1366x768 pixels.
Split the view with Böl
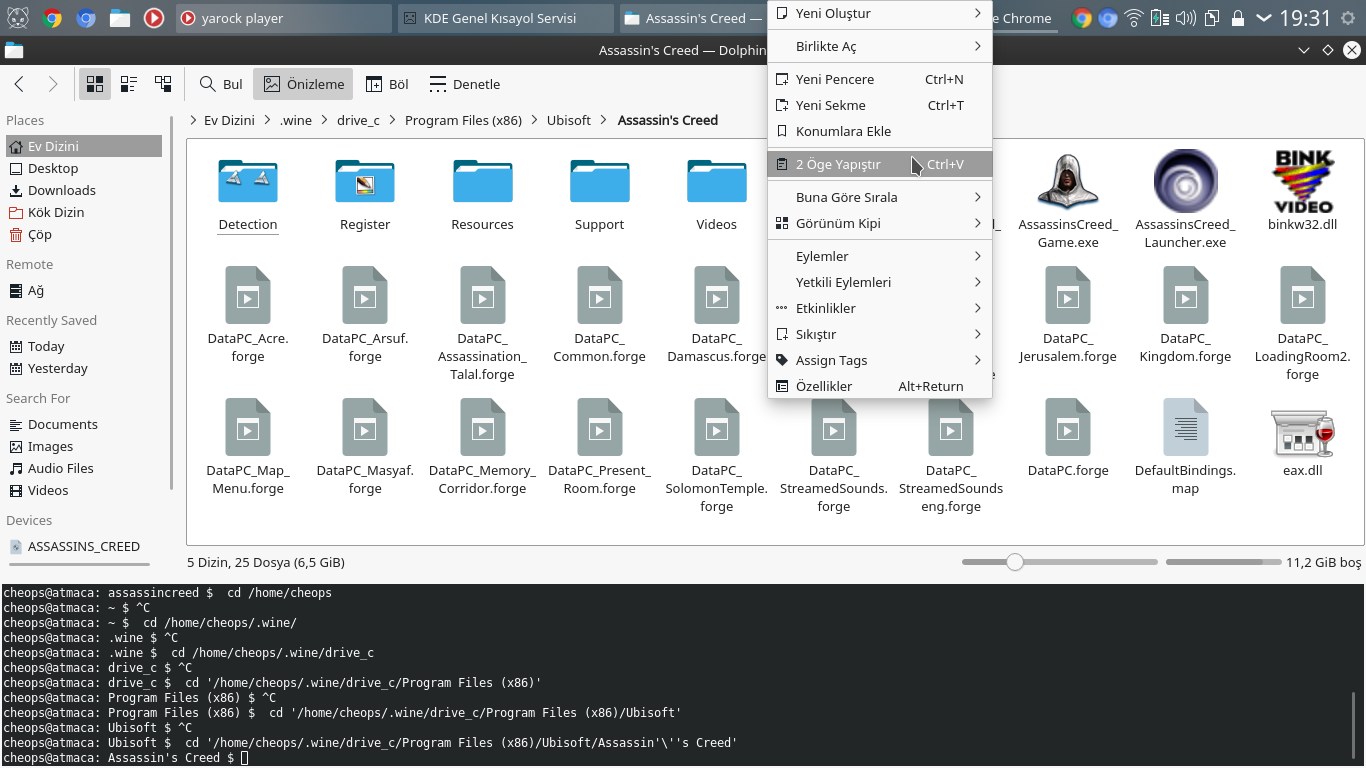click(387, 84)
